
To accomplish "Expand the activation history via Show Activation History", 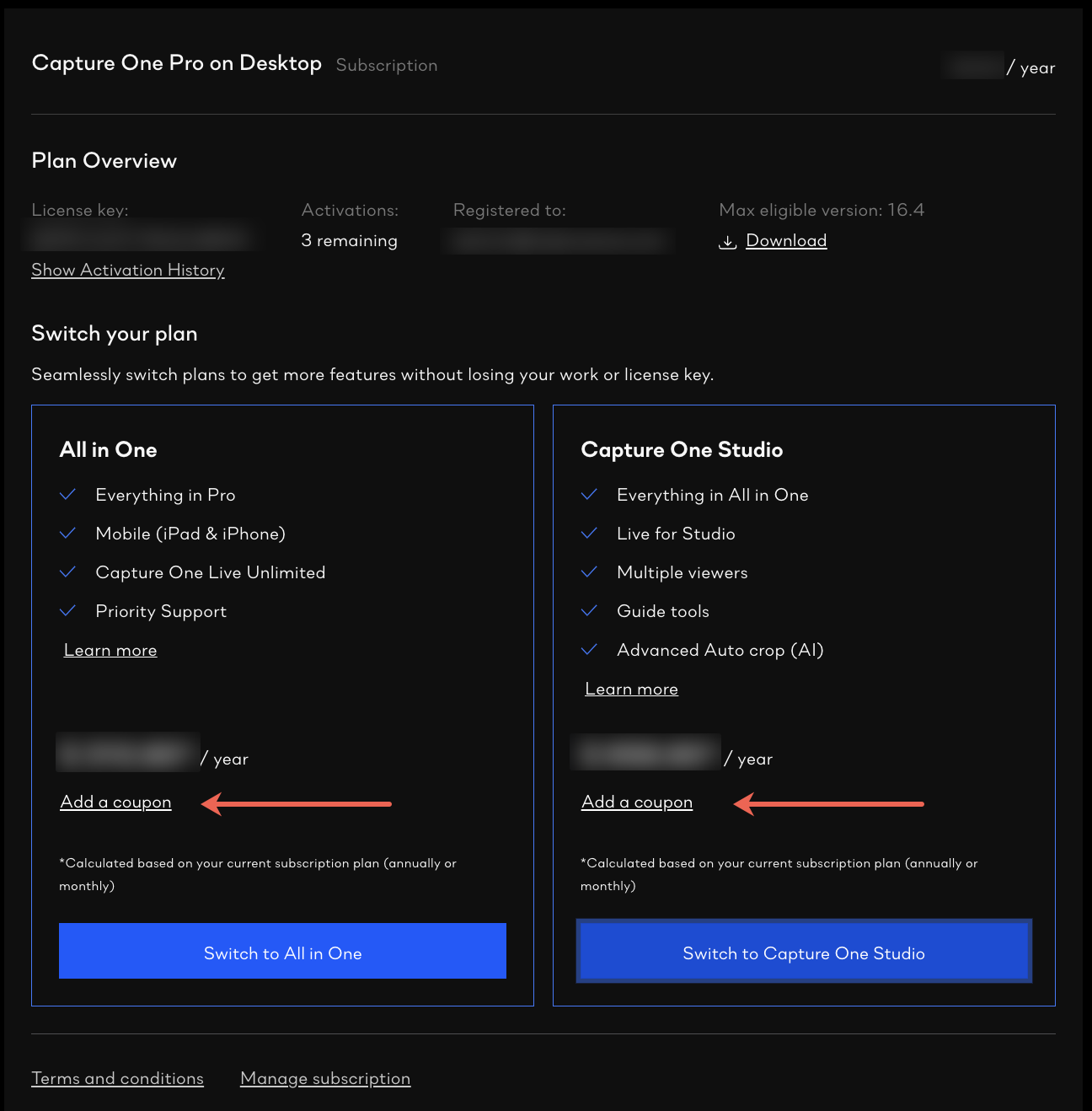I will [x=127, y=270].
